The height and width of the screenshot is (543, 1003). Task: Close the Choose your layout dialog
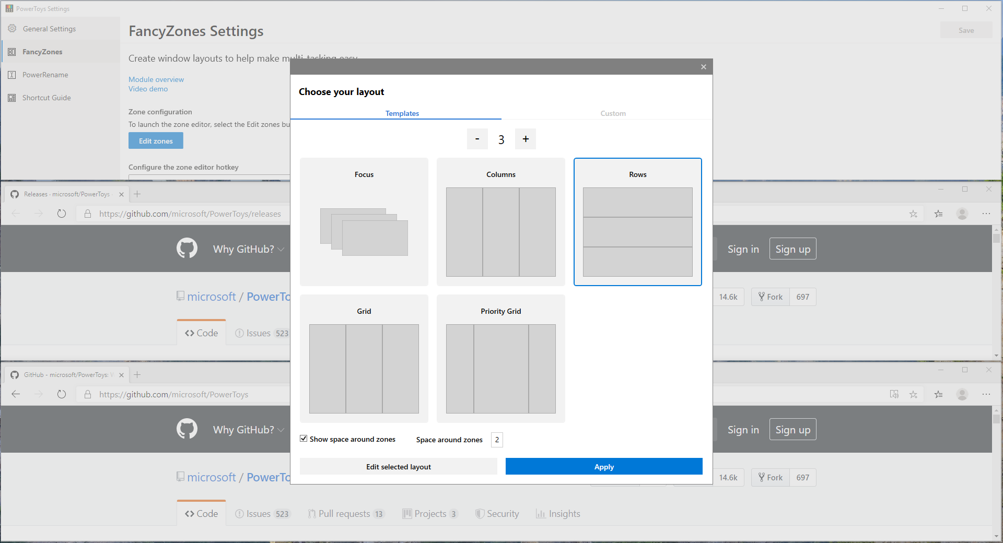pos(703,67)
